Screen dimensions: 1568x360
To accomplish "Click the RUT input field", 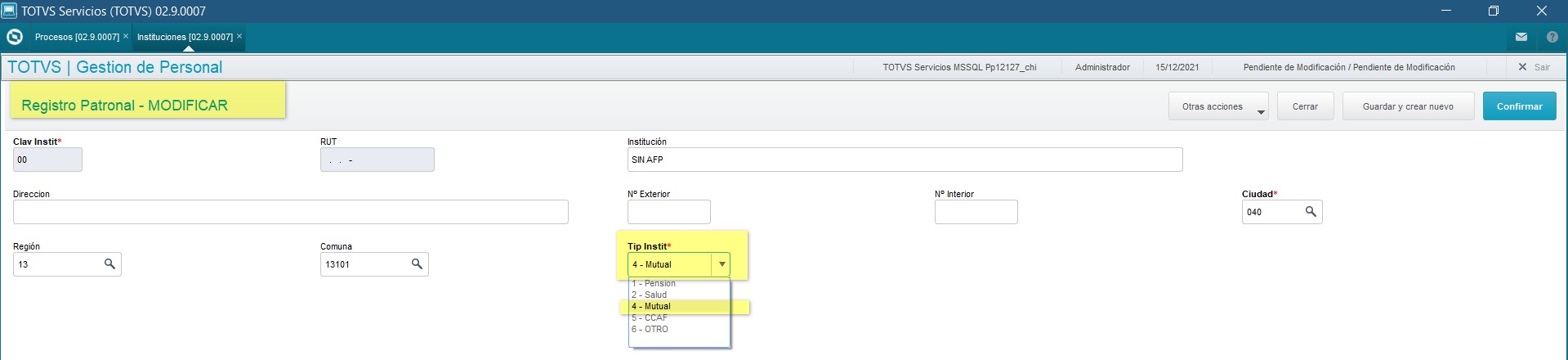I will 377,160.
